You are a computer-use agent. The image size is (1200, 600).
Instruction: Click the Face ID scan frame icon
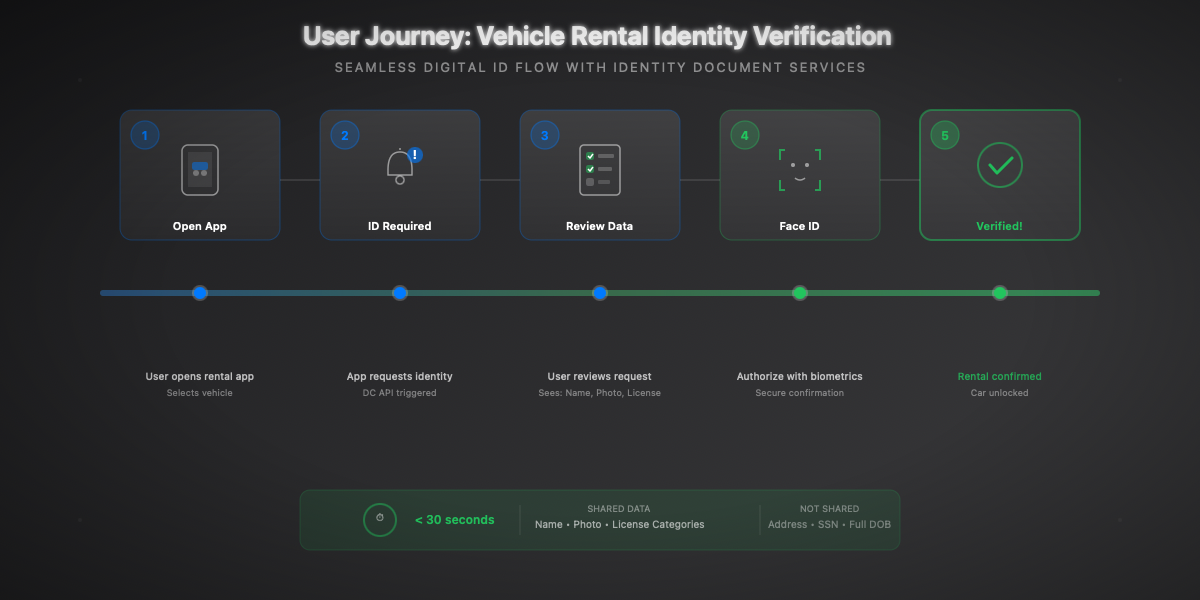(x=800, y=168)
